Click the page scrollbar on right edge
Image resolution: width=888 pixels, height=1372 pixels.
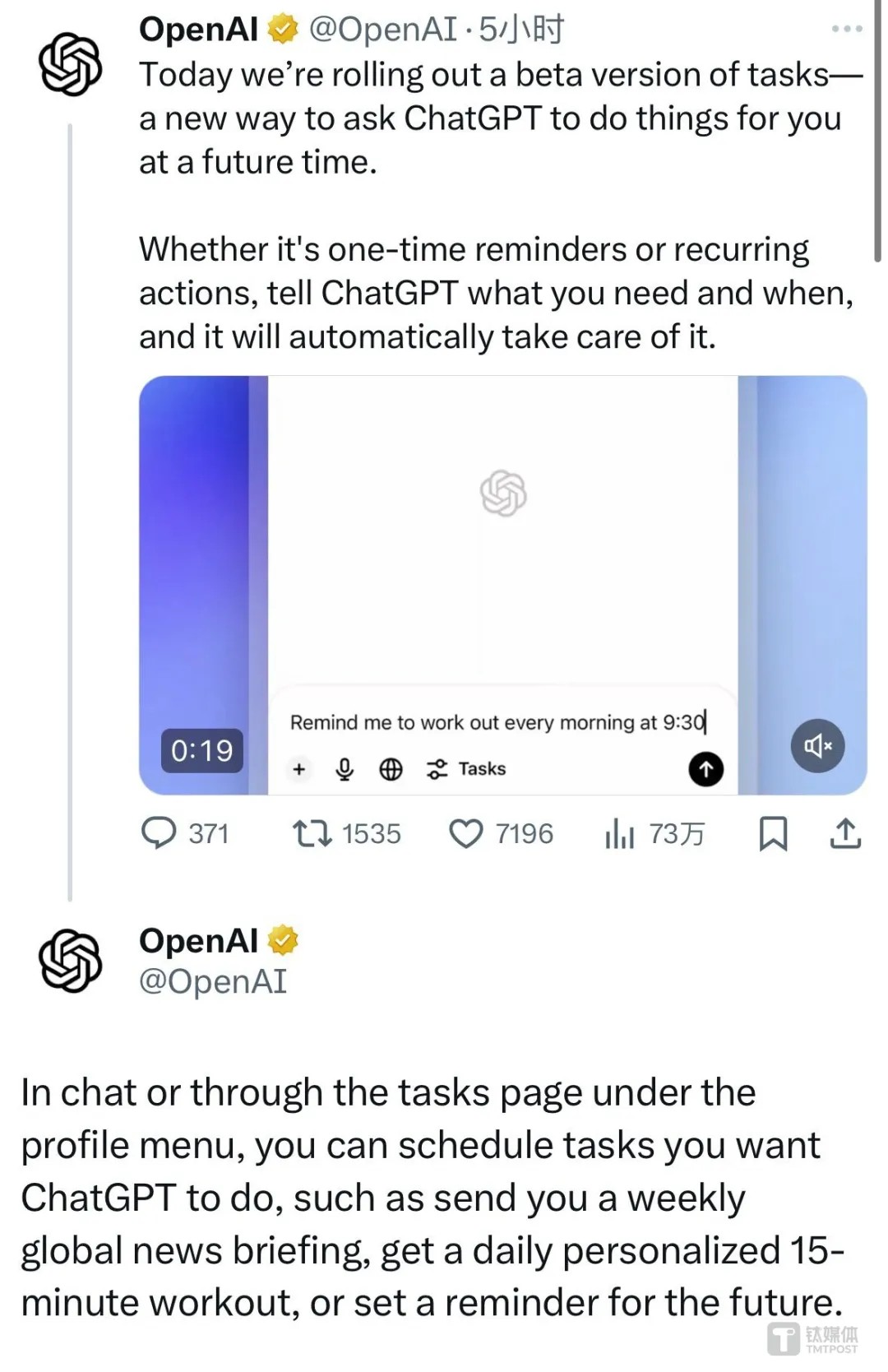tap(877, 132)
